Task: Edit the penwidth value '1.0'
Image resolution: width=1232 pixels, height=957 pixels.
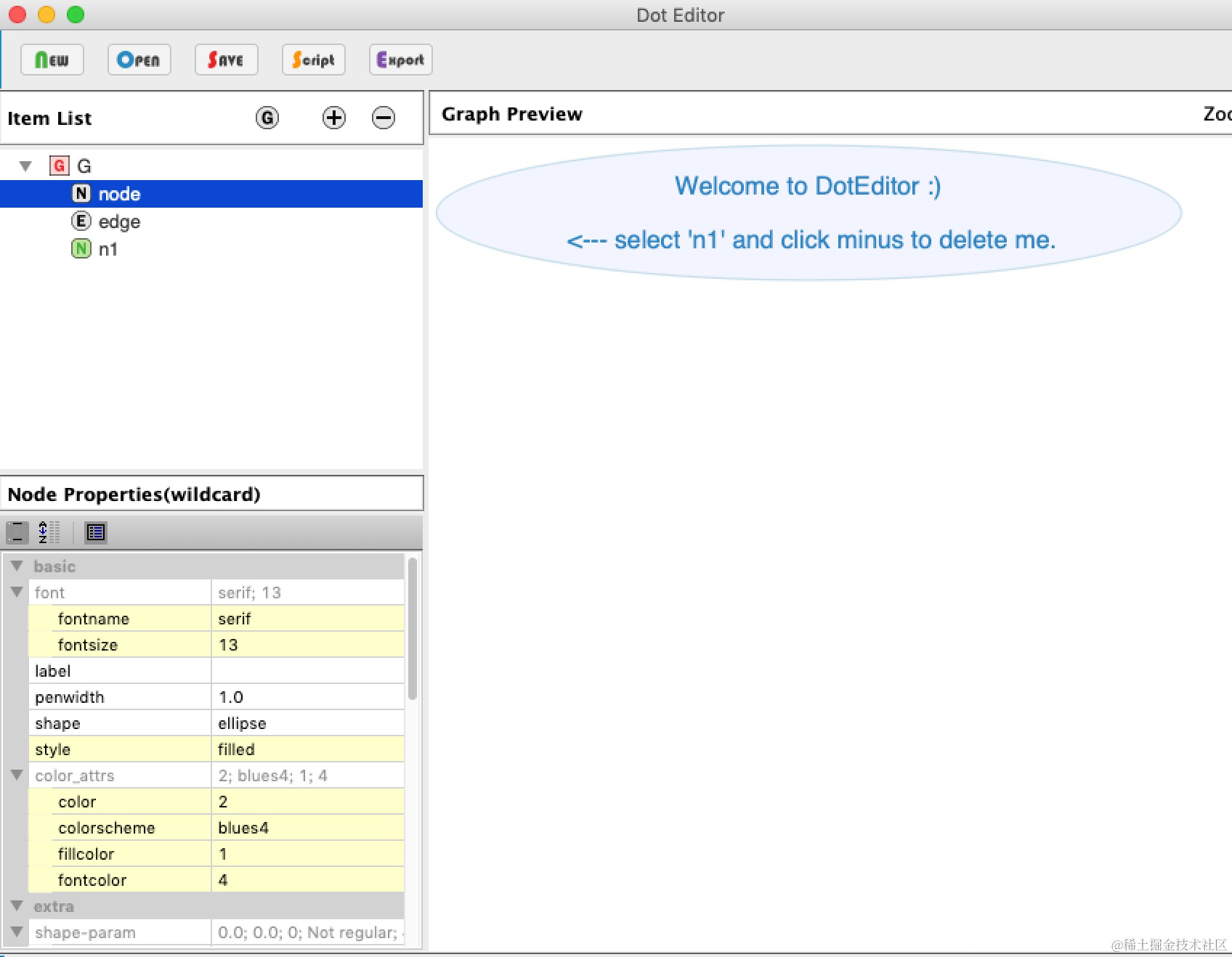Action: point(308,697)
